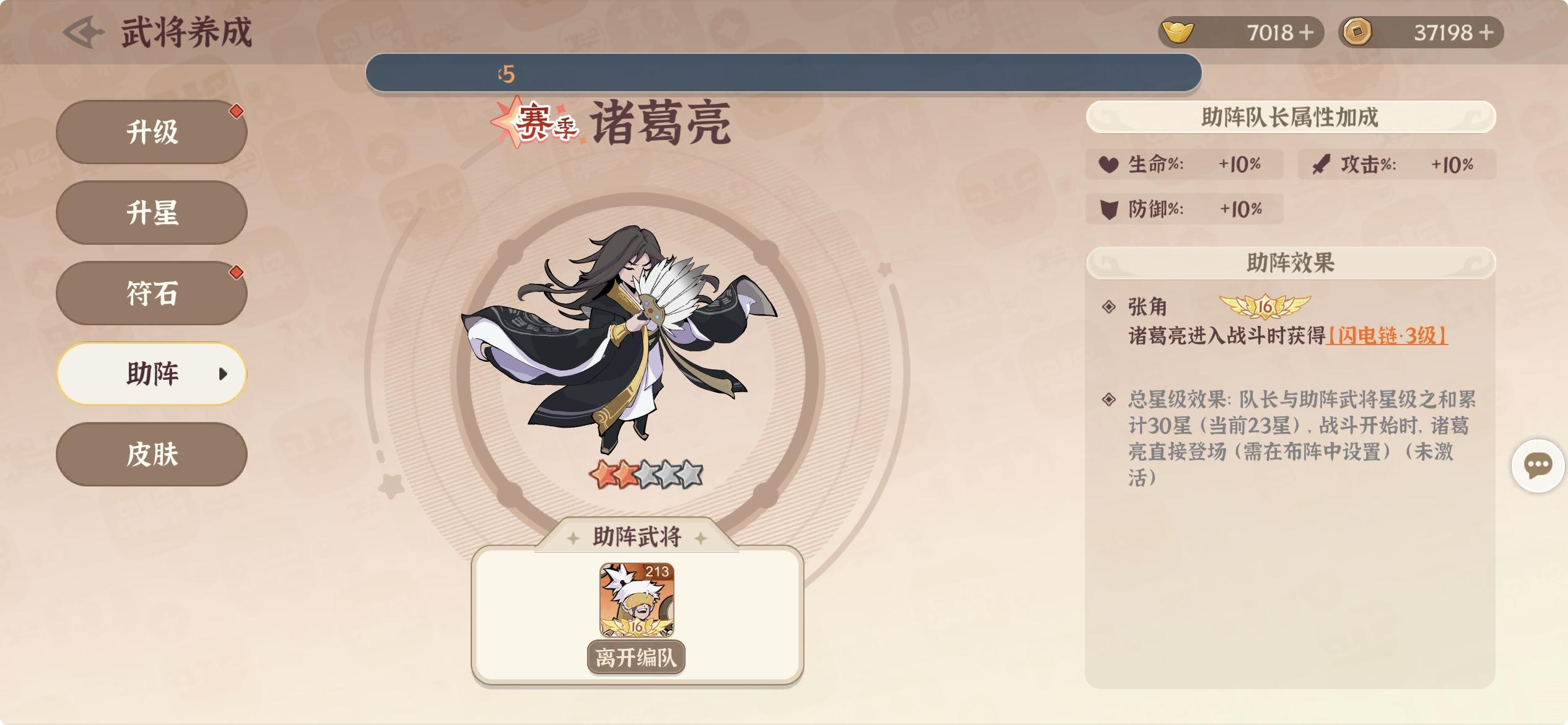This screenshot has height=725, width=1568.
Task: Click the back arrow icon
Action: (x=83, y=32)
